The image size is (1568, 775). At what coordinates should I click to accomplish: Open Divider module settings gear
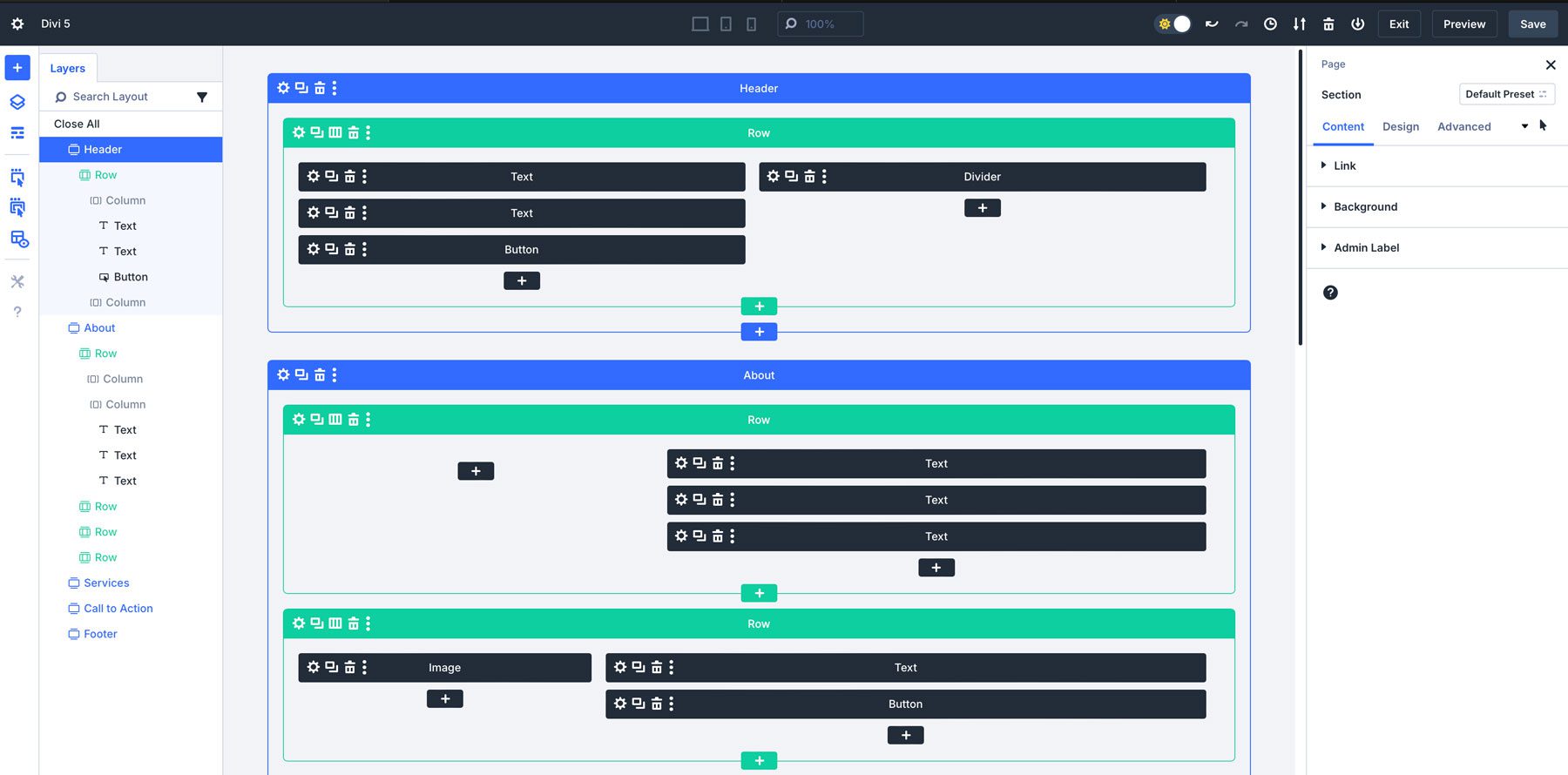click(x=774, y=176)
